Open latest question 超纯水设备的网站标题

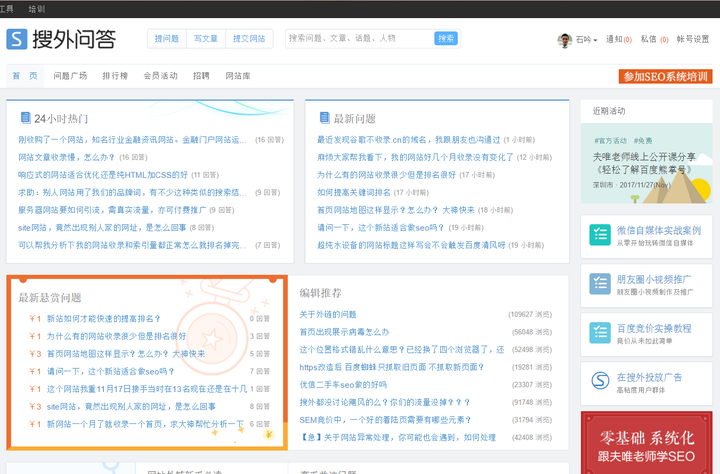411,245
